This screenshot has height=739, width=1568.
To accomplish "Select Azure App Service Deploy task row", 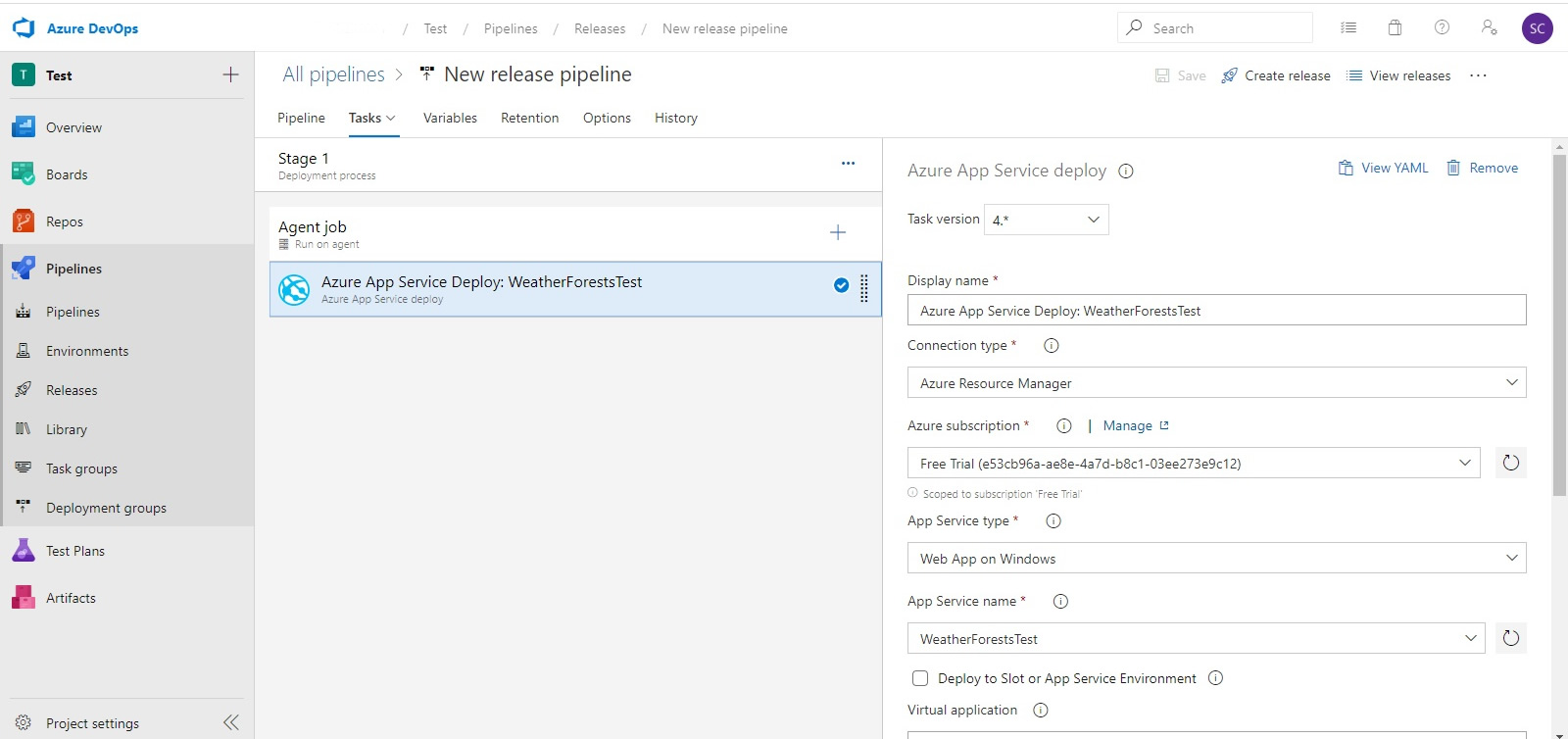I will 575,289.
